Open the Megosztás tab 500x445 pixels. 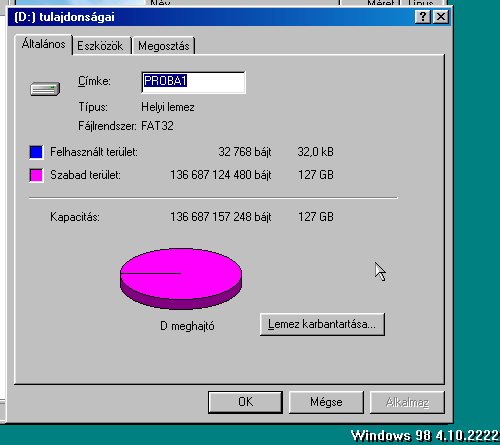[164, 46]
